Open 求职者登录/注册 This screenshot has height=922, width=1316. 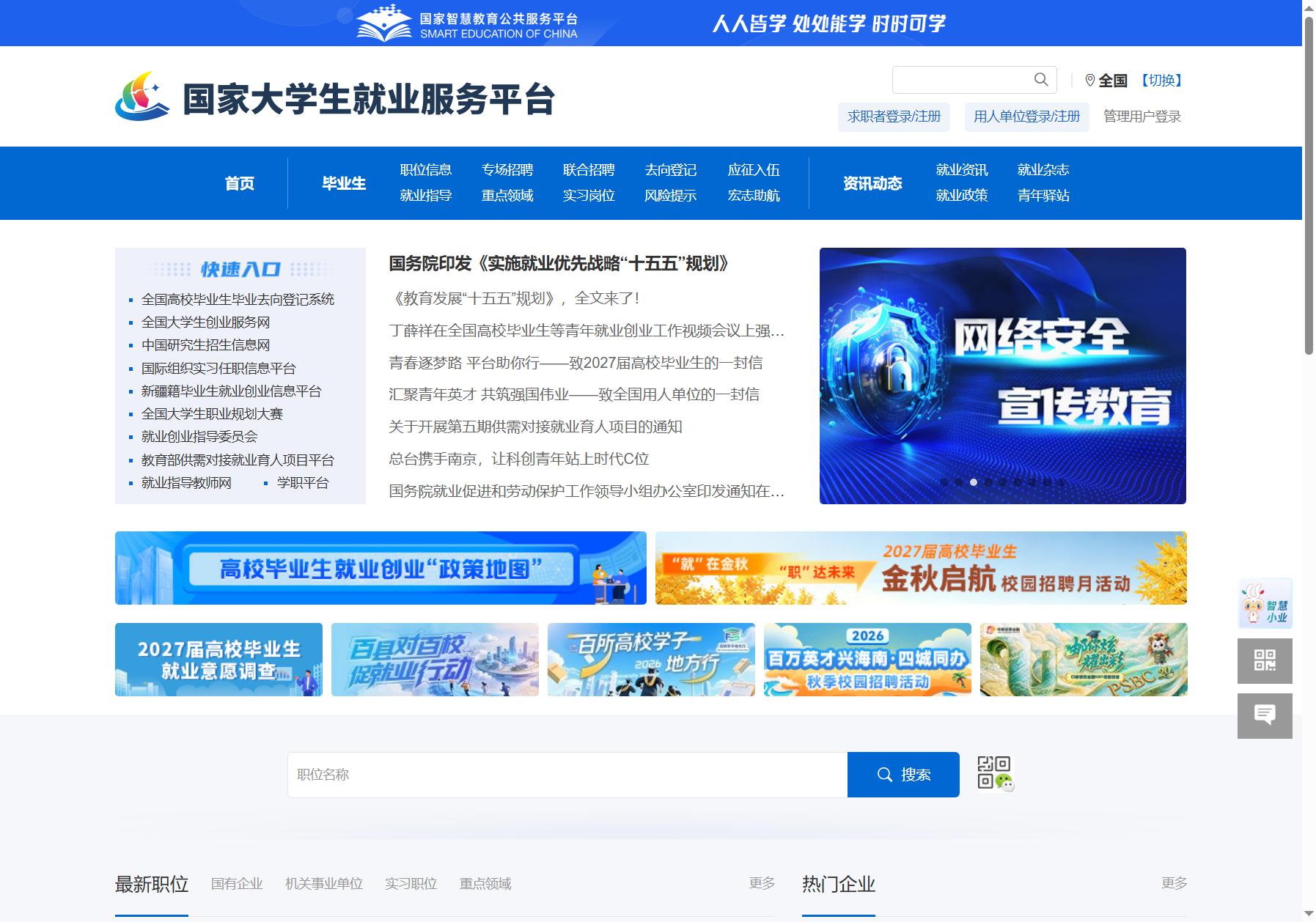coord(894,117)
